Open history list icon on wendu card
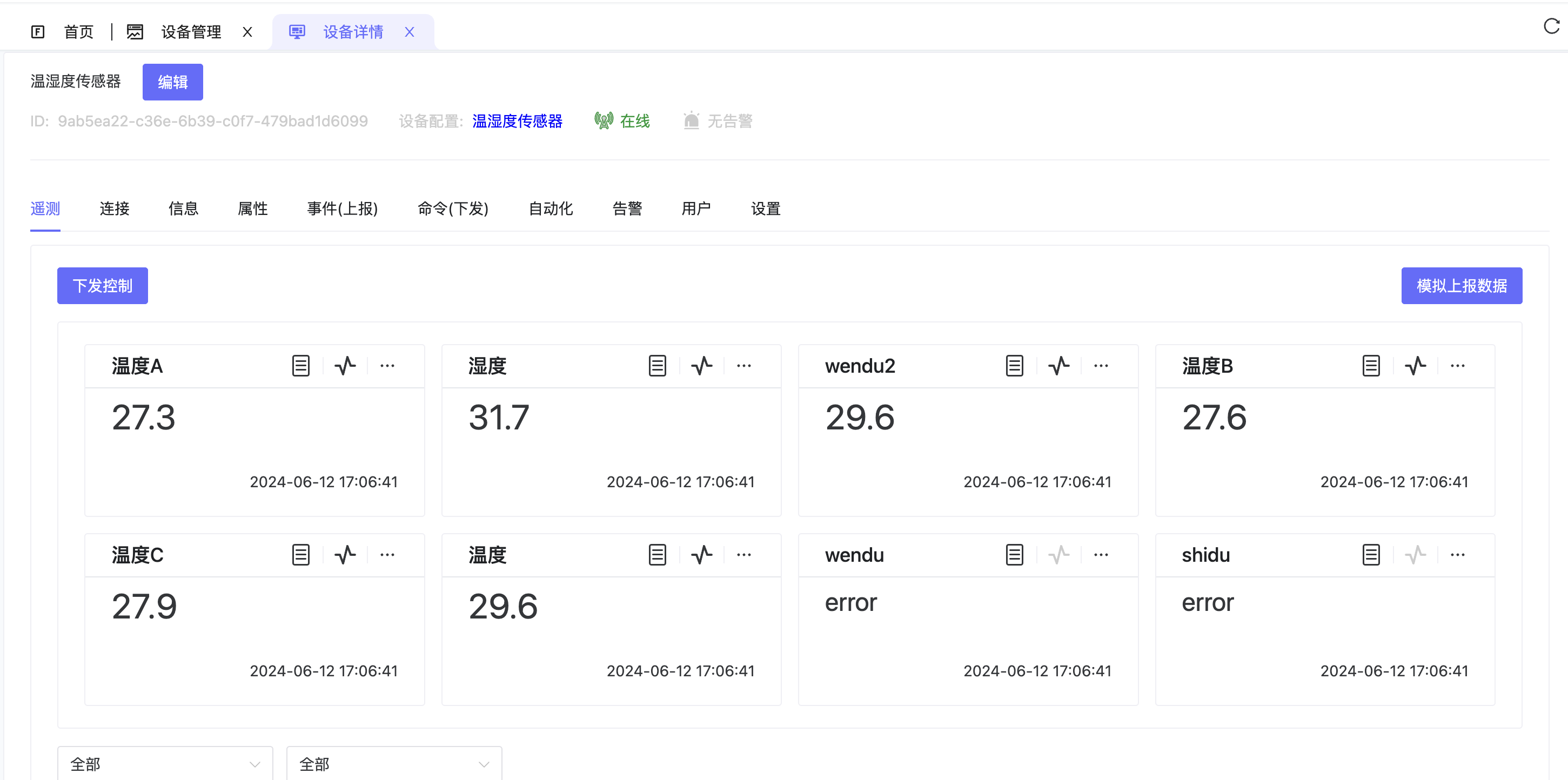 (1014, 554)
